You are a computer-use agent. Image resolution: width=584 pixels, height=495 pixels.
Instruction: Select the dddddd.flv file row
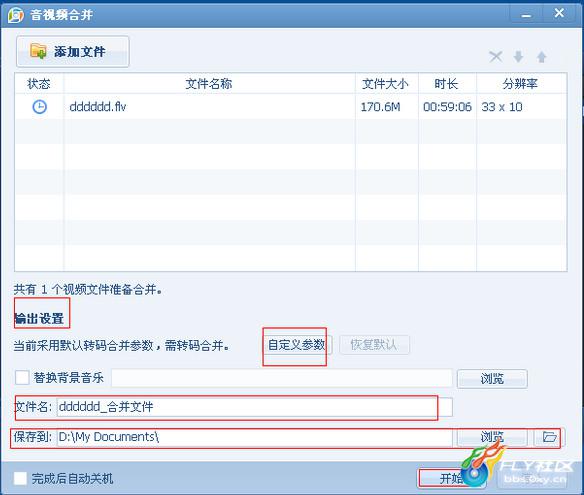click(x=291, y=107)
